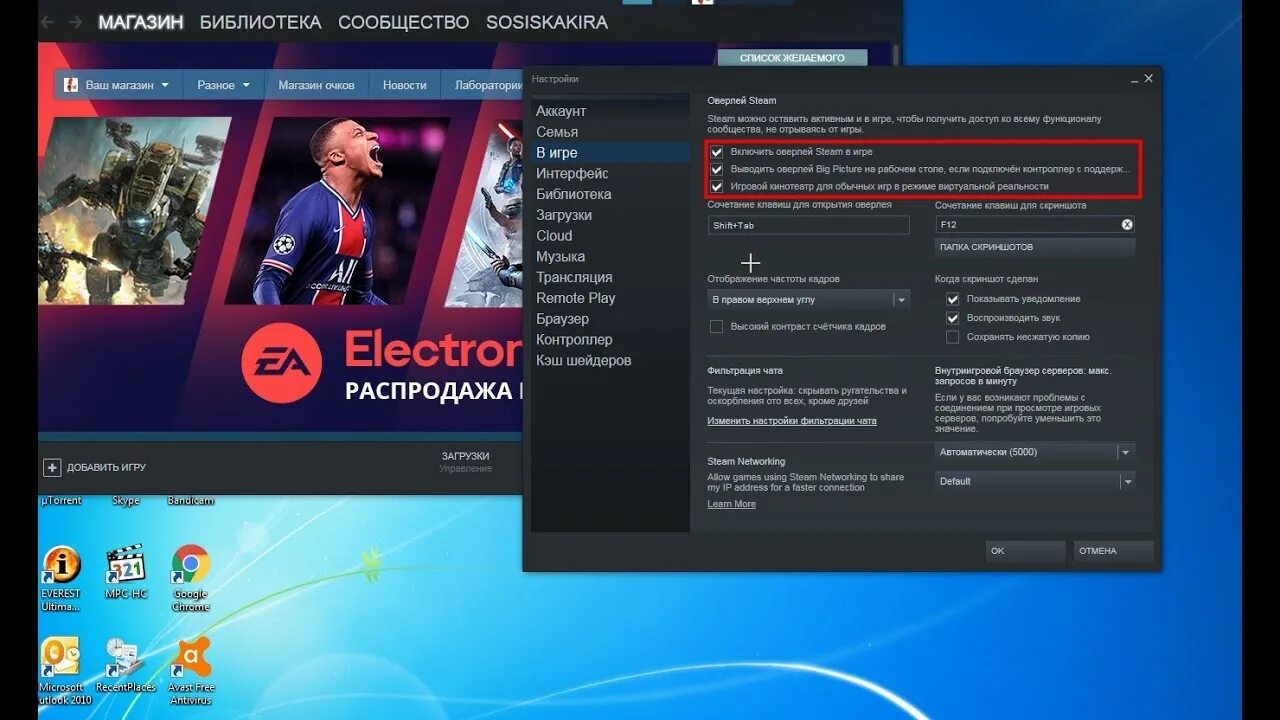Select Загрузки in settings sidebar

click(x=564, y=215)
